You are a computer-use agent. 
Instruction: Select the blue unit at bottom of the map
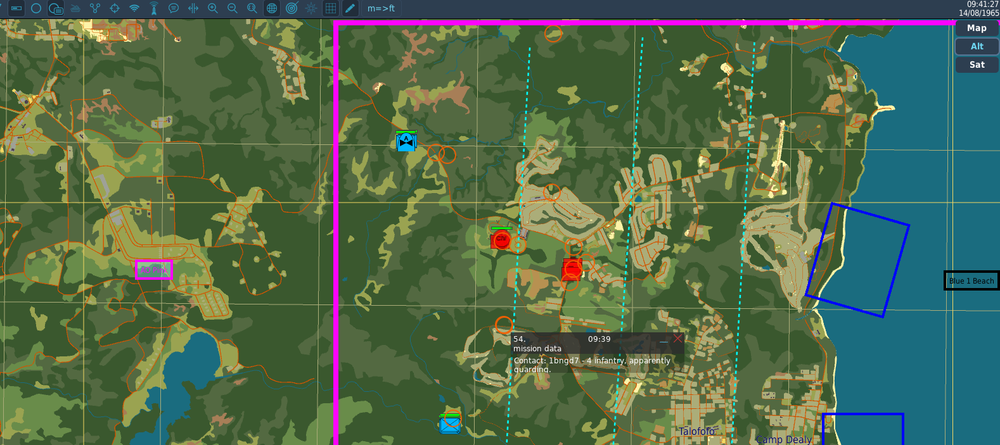pyautogui.click(x=450, y=423)
